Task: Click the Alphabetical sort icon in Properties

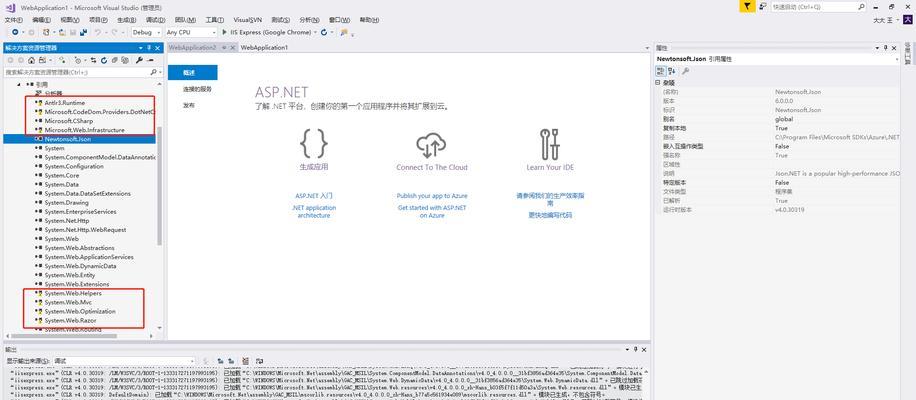Action: pyautogui.click(x=672, y=71)
